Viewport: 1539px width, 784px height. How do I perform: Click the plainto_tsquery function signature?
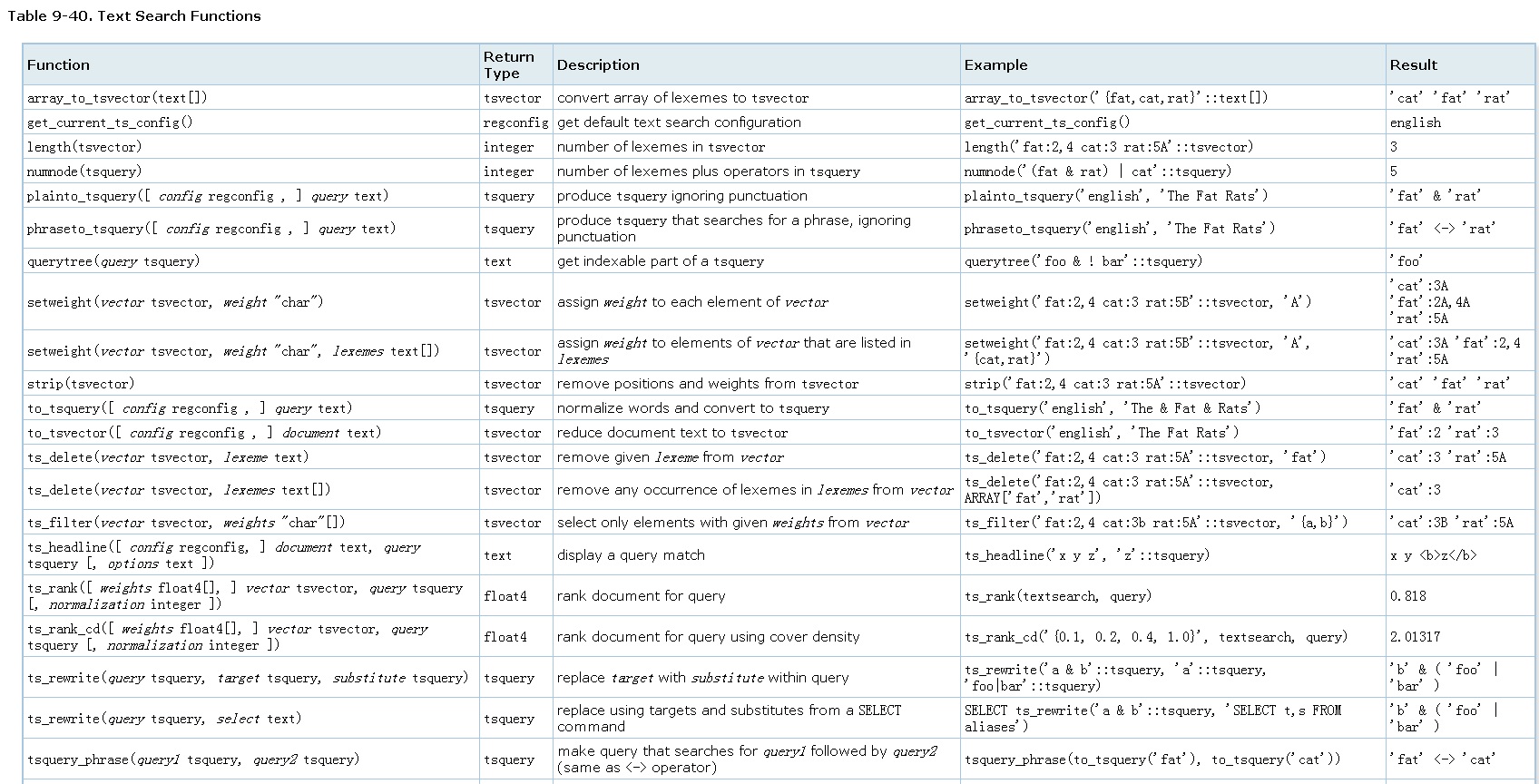click(208, 196)
